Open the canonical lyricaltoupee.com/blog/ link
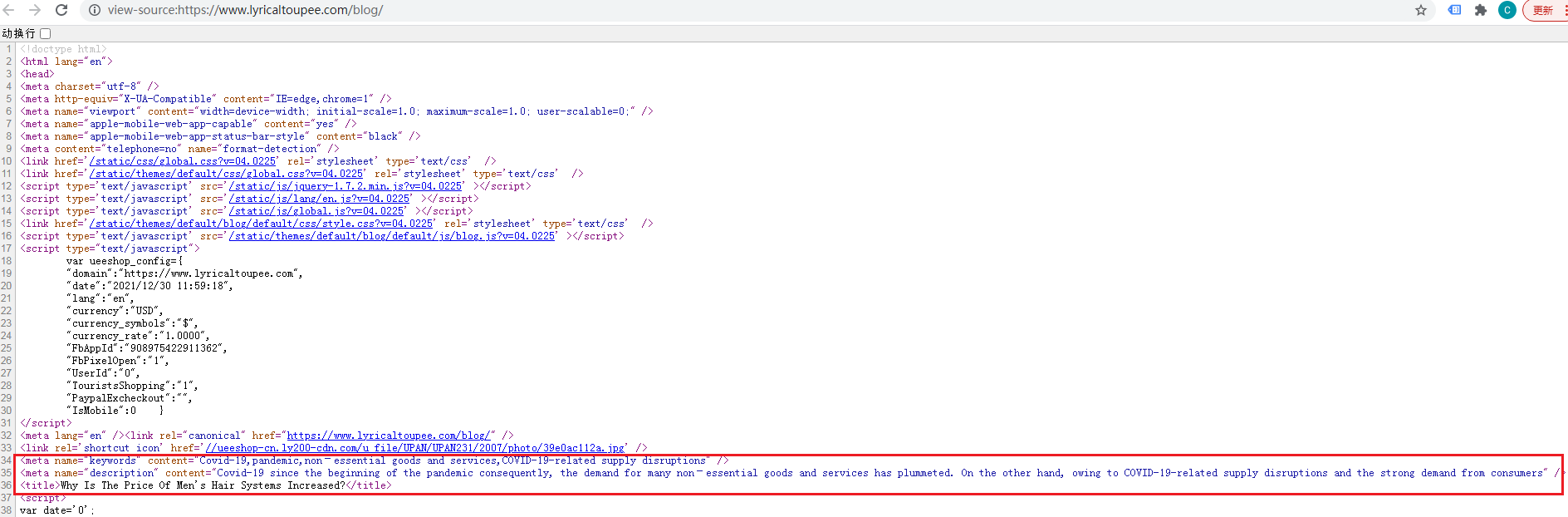The image size is (1568, 517). click(x=390, y=436)
